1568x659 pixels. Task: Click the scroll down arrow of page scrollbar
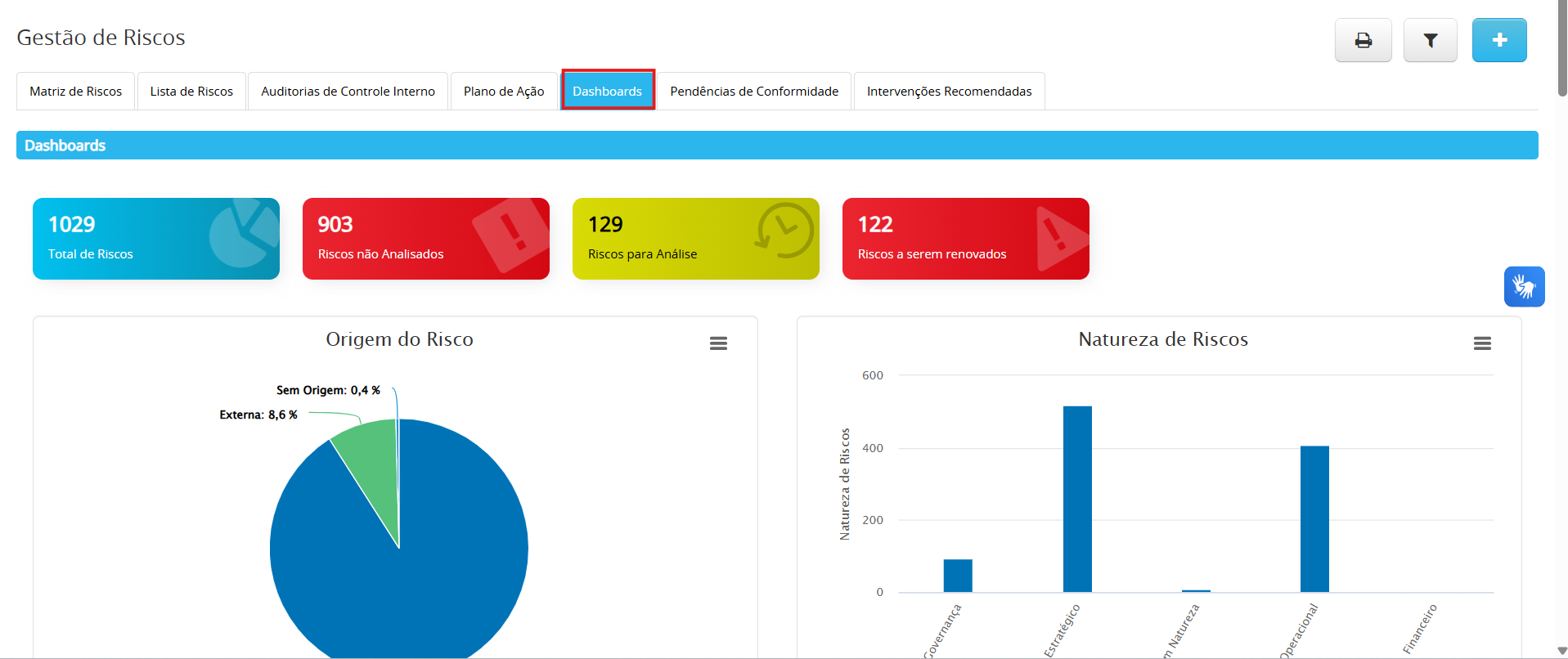pyautogui.click(x=1561, y=651)
